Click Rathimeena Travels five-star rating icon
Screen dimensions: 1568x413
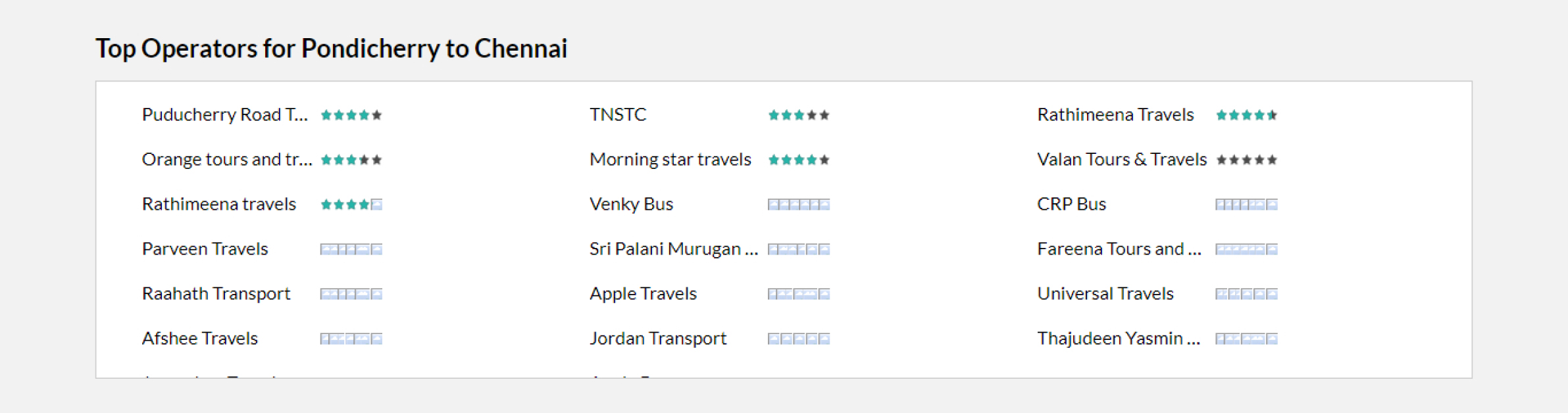pos(1246,115)
